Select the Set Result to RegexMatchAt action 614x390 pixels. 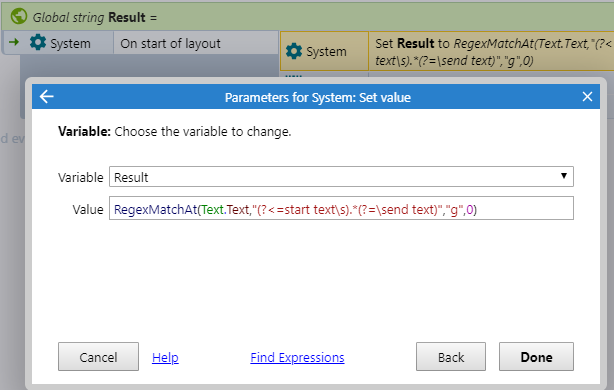pyautogui.click(x=491, y=51)
